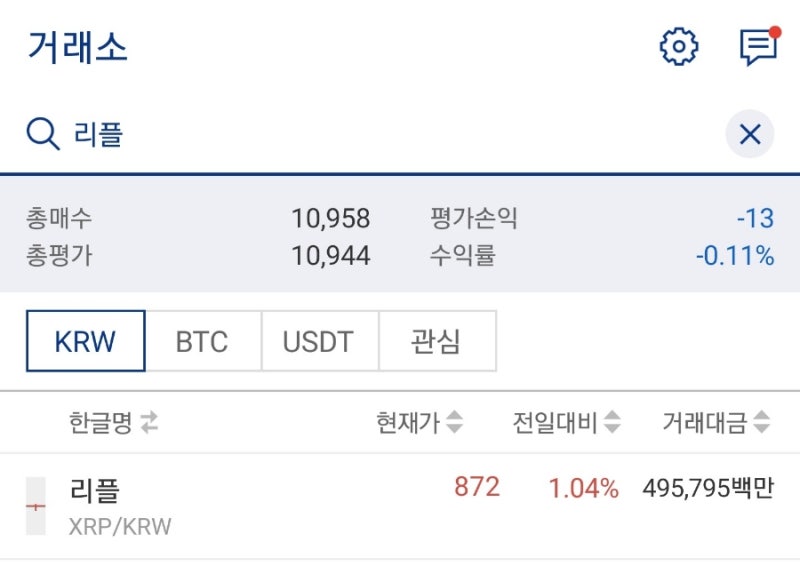The width and height of the screenshot is (800, 574).
Task: Open the chat messages icon
Action: pyautogui.click(x=760, y=46)
